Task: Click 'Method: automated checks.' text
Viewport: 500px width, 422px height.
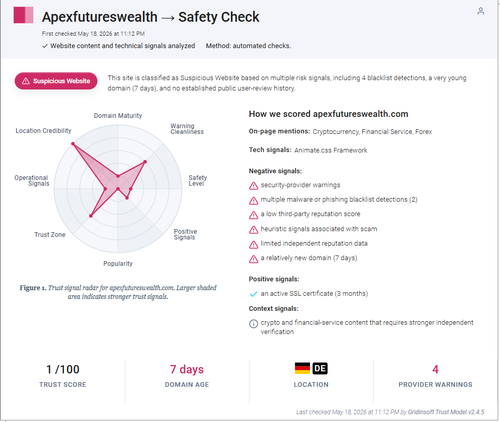Action: [248, 46]
